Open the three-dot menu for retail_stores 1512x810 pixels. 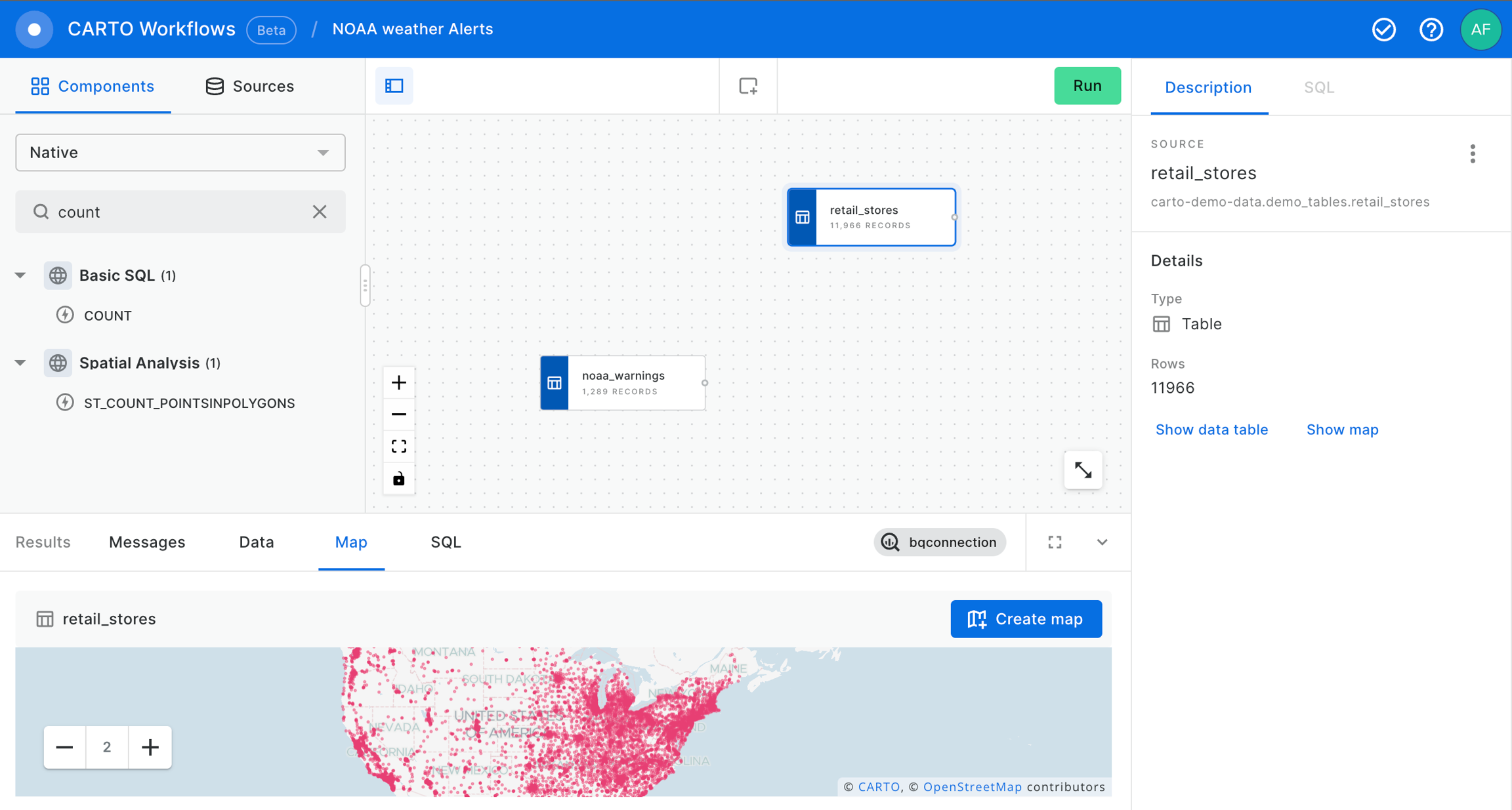[1473, 154]
